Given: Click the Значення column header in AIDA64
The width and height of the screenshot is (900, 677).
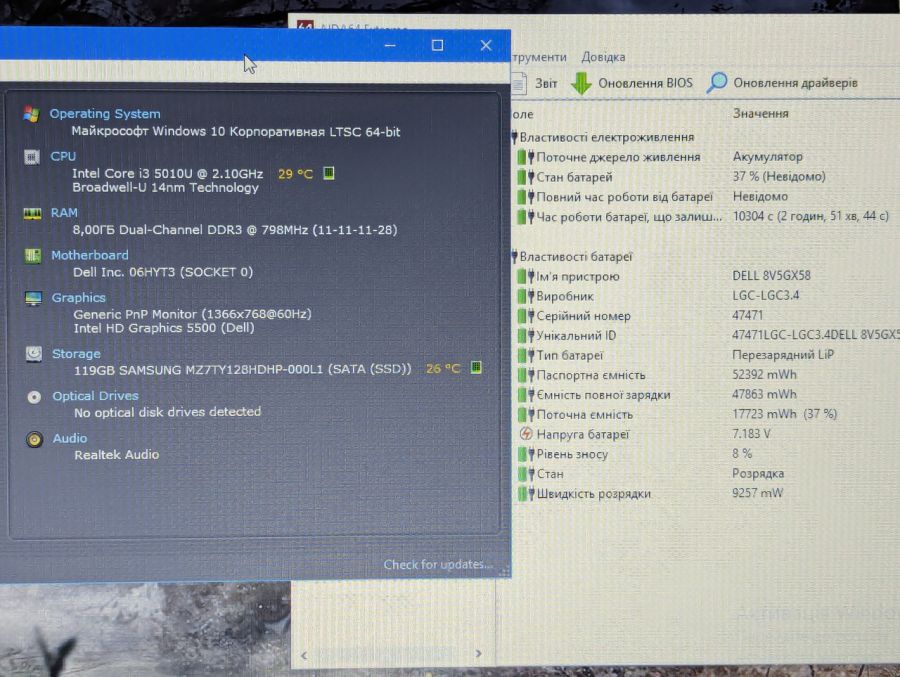Looking at the screenshot, I should (761, 114).
